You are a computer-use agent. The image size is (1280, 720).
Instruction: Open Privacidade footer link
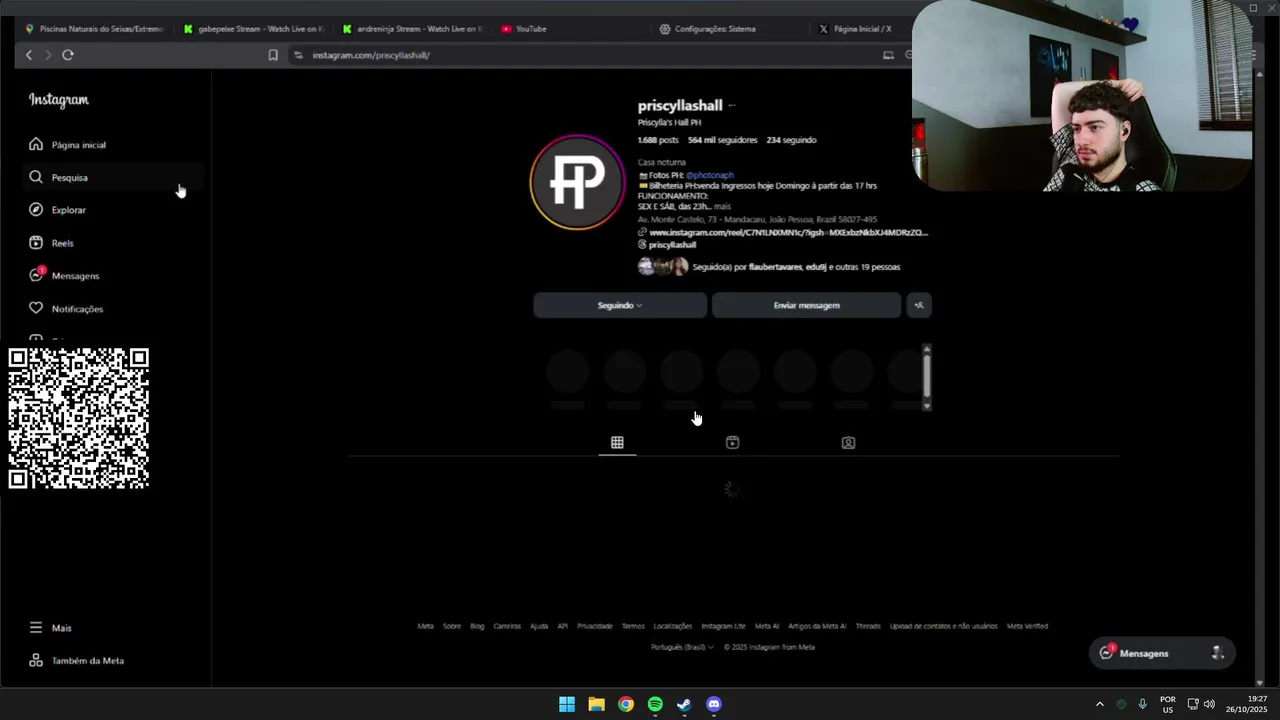(594, 626)
